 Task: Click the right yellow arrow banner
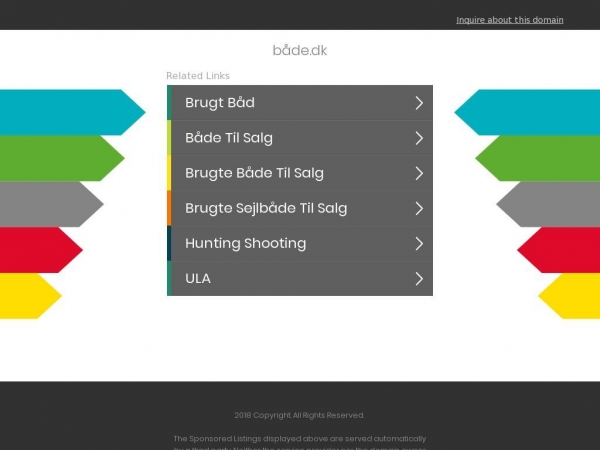click(x=572, y=295)
